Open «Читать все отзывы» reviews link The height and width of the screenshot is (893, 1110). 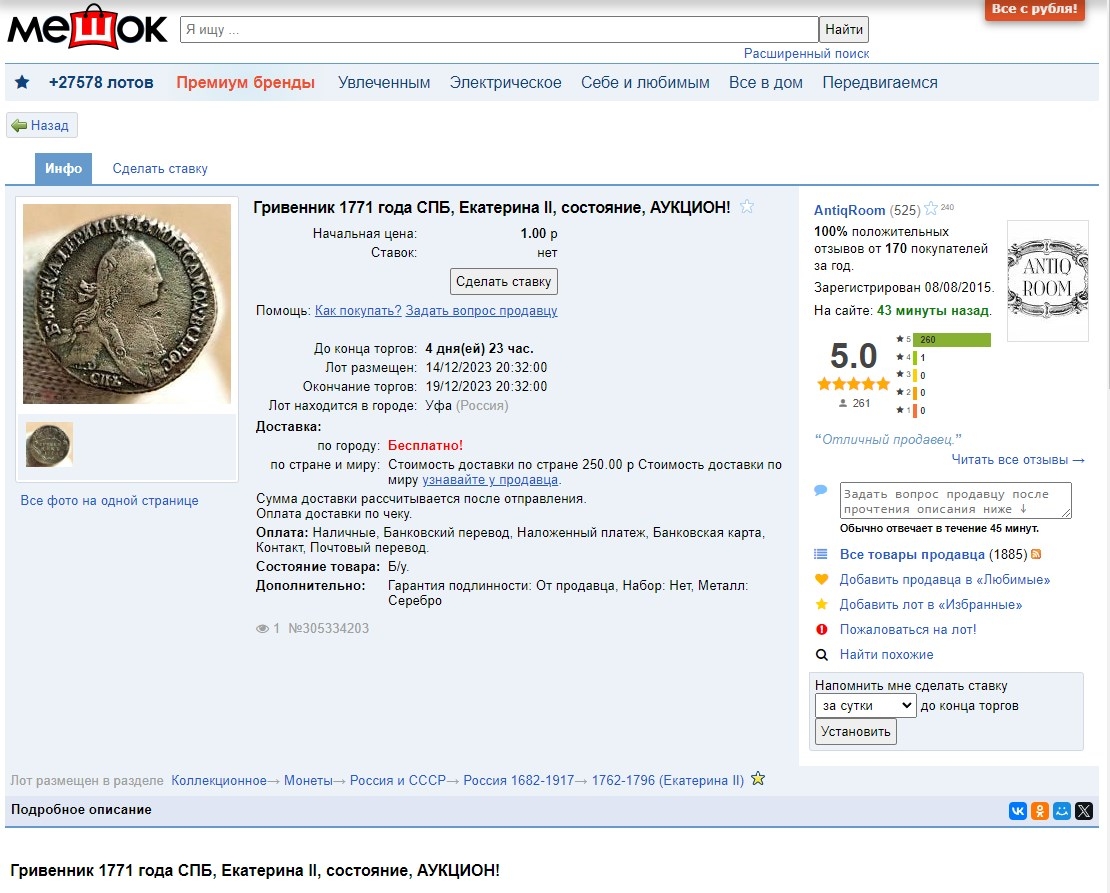pos(1018,460)
